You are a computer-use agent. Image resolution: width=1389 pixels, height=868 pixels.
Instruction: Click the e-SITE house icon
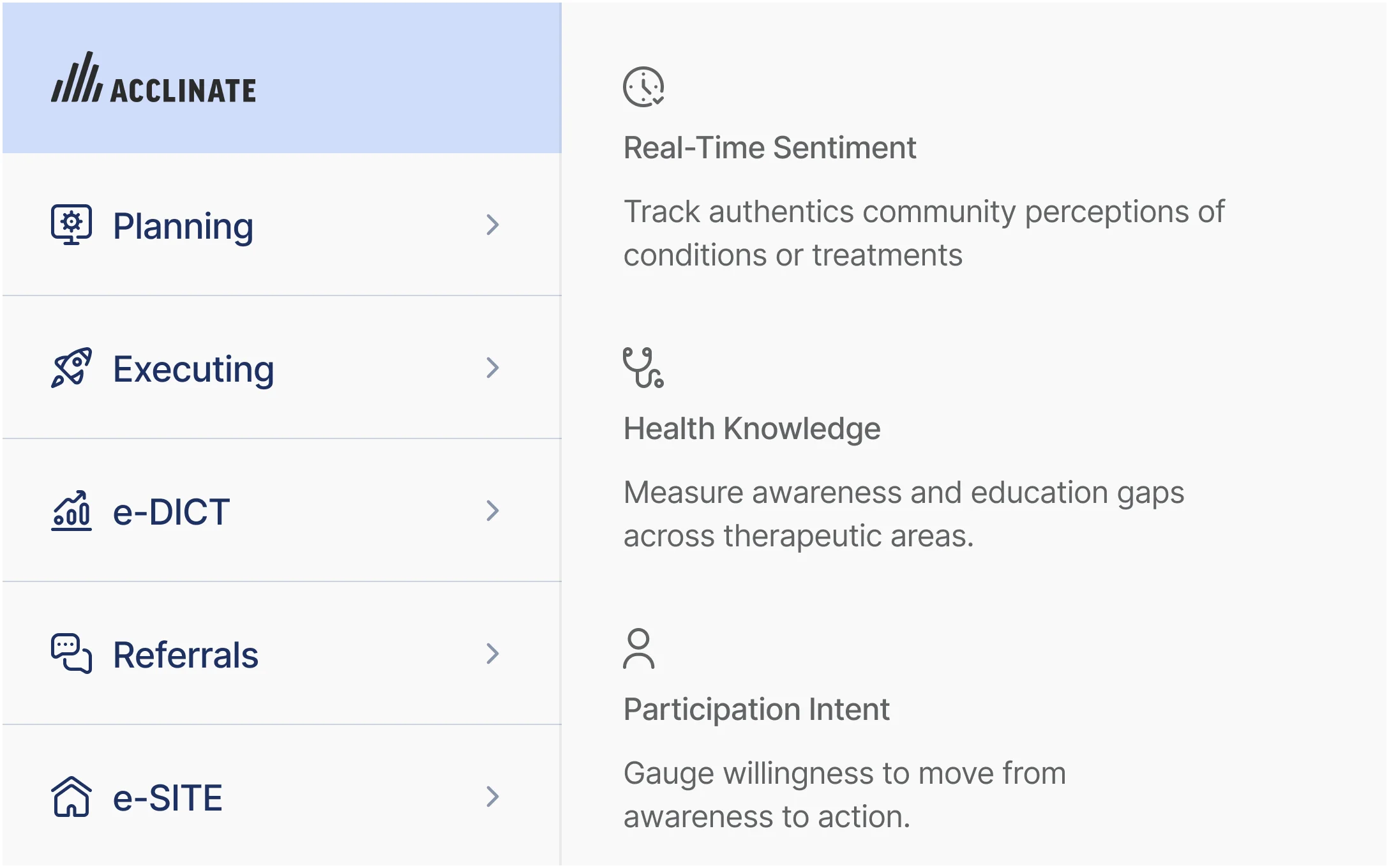click(x=71, y=797)
